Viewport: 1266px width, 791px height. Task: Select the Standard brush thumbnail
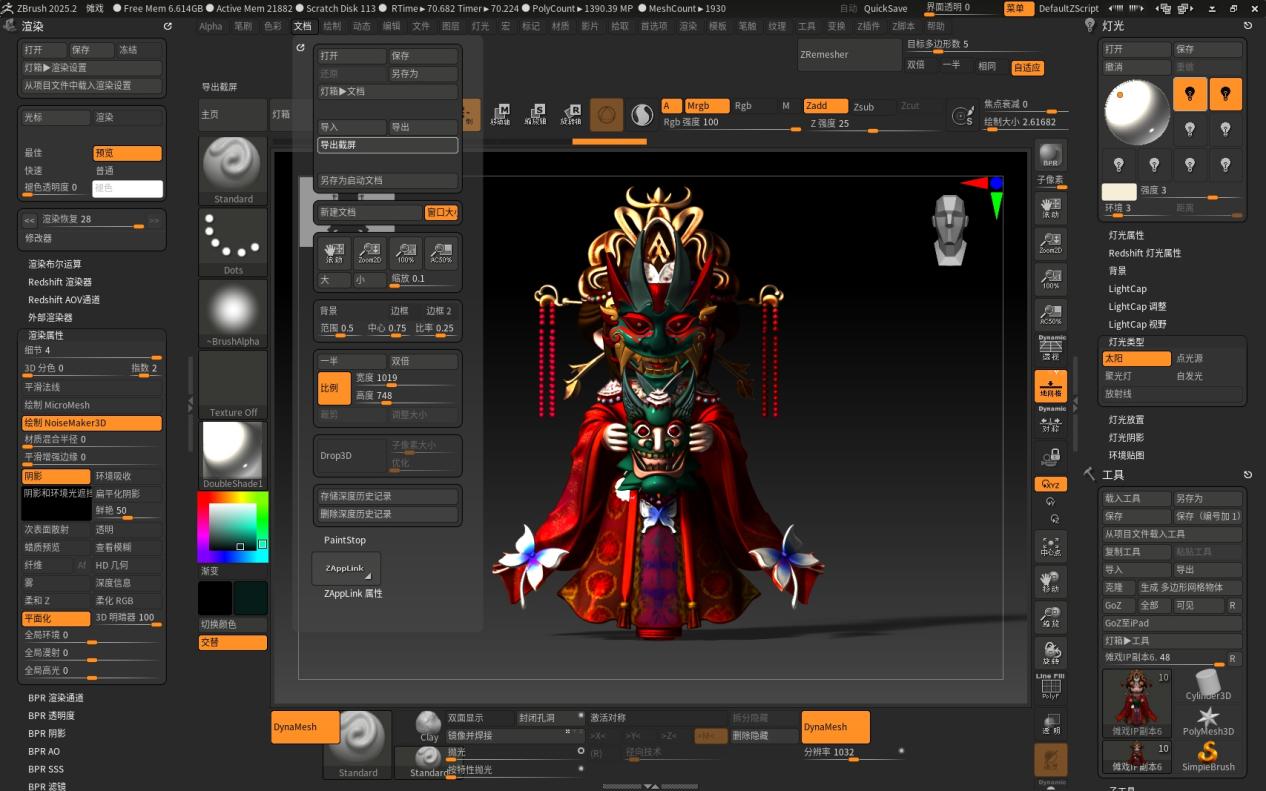point(233,170)
